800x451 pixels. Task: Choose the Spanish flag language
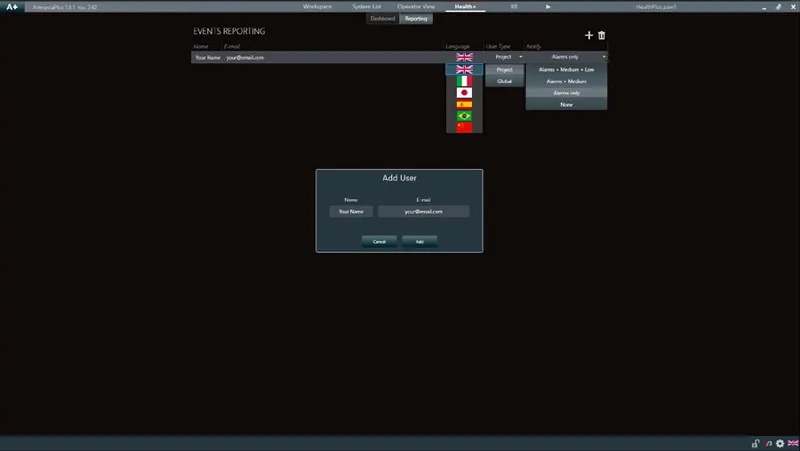coord(464,104)
